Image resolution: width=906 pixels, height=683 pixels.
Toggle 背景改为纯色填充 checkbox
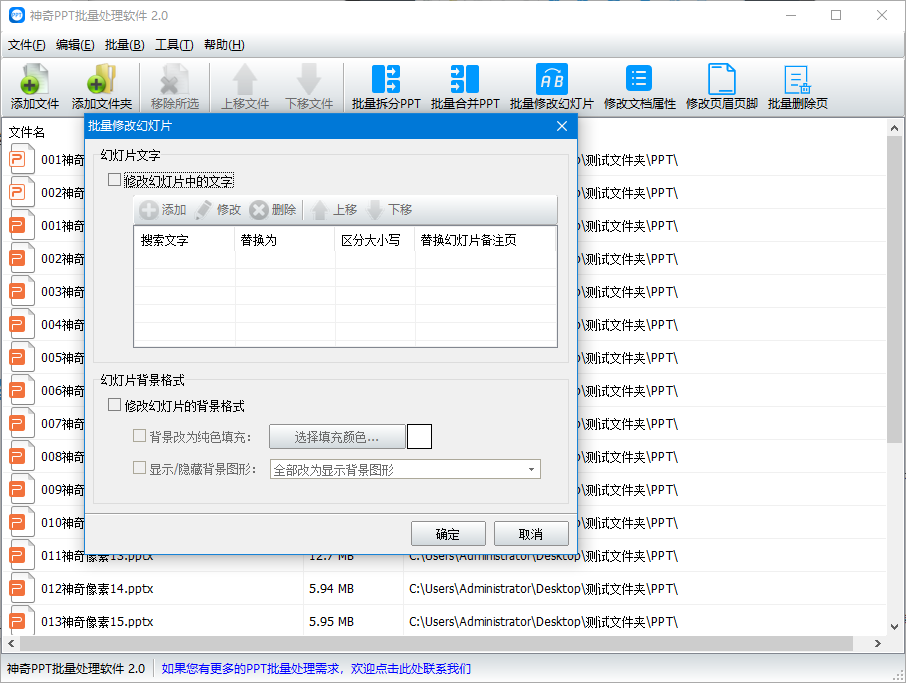click(x=139, y=436)
